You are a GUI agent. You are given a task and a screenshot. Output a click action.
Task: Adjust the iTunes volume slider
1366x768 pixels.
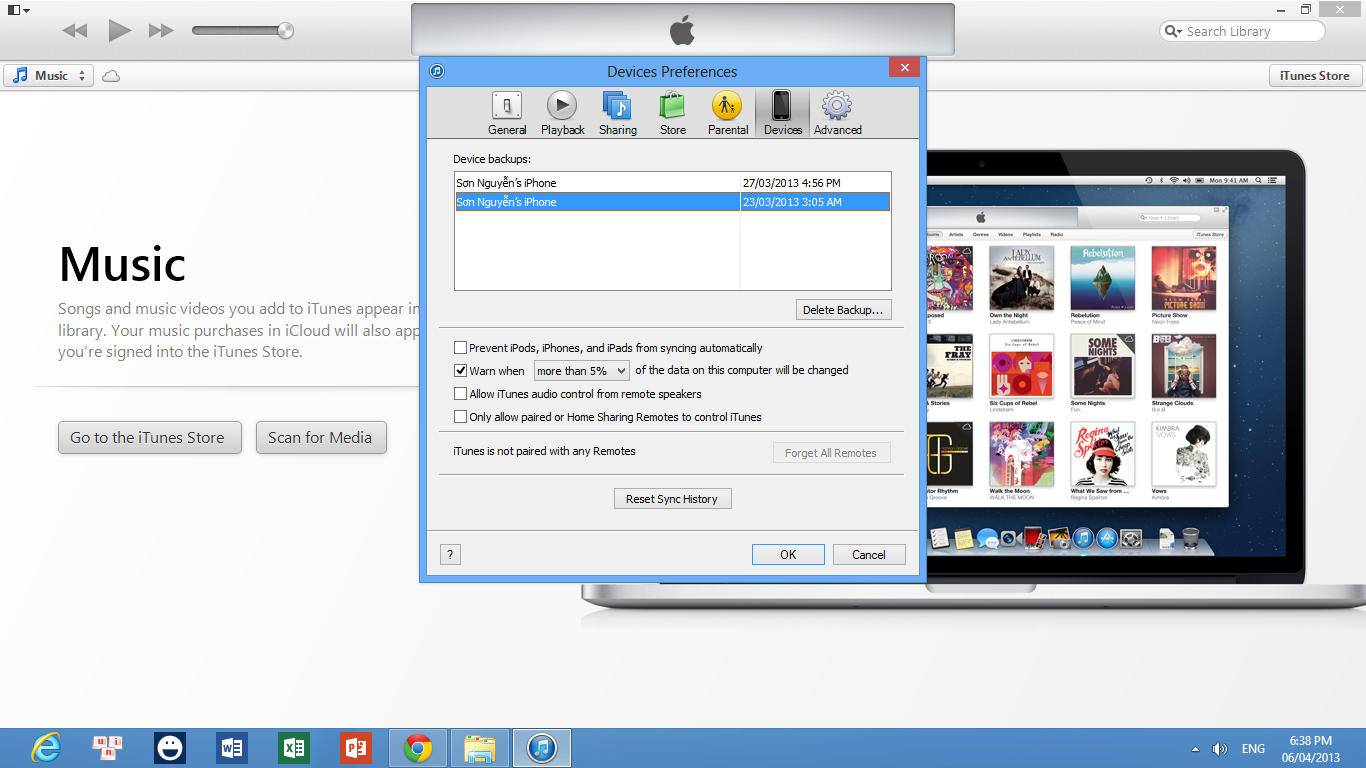tap(243, 31)
